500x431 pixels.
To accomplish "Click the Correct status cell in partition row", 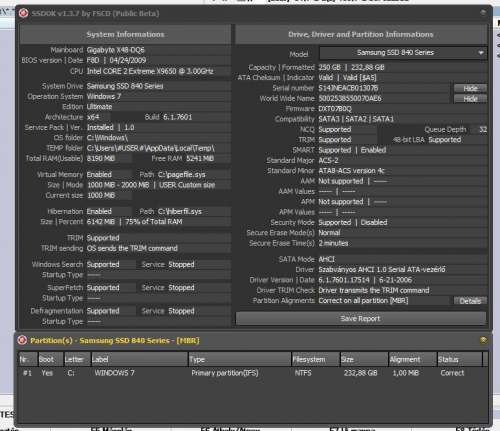I will point(452,373).
